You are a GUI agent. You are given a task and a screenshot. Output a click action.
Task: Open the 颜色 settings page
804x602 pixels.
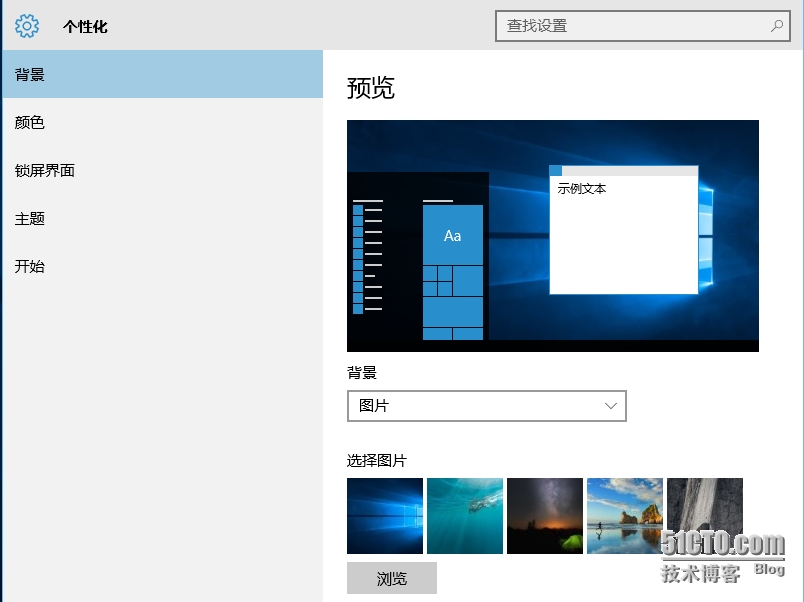[x=163, y=123]
